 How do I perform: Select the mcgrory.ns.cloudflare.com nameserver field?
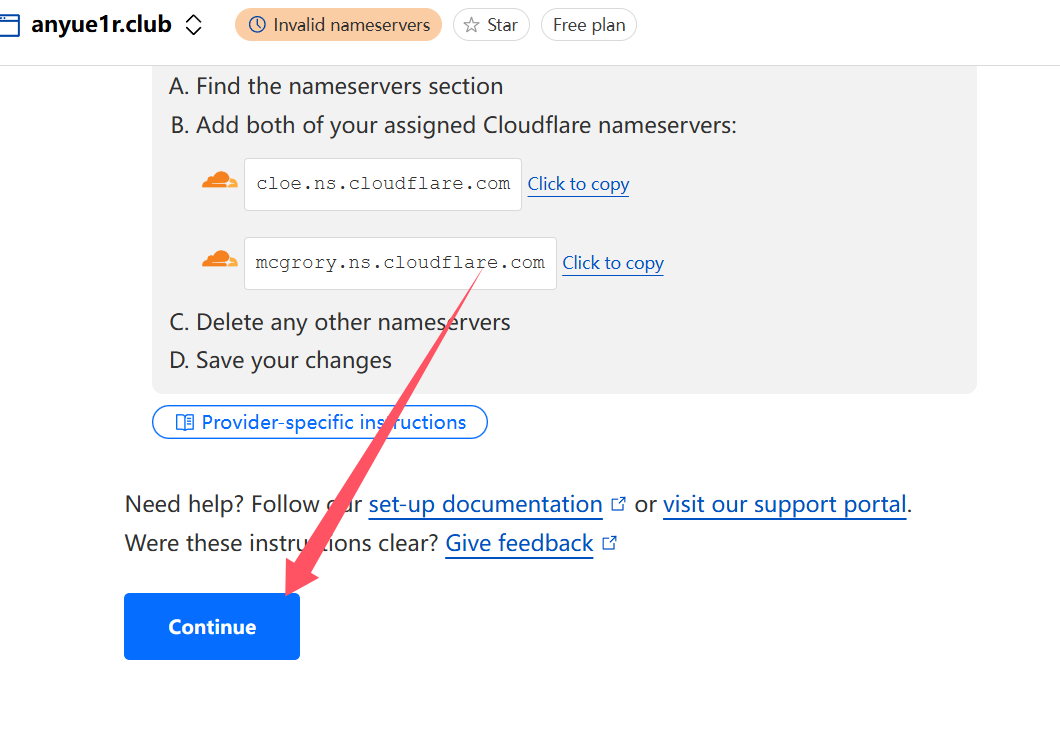pyautogui.click(x=400, y=263)
